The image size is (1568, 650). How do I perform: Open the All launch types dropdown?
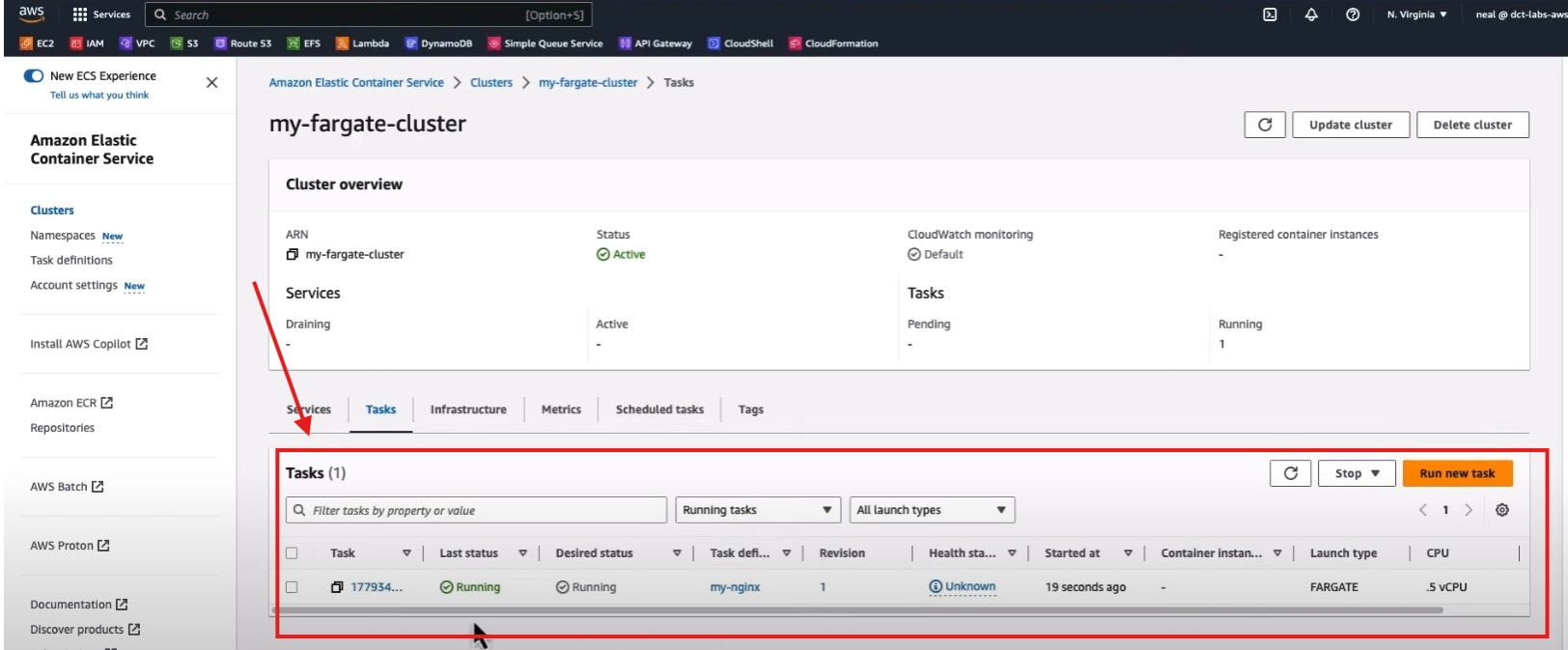click(x=931, y=510)
